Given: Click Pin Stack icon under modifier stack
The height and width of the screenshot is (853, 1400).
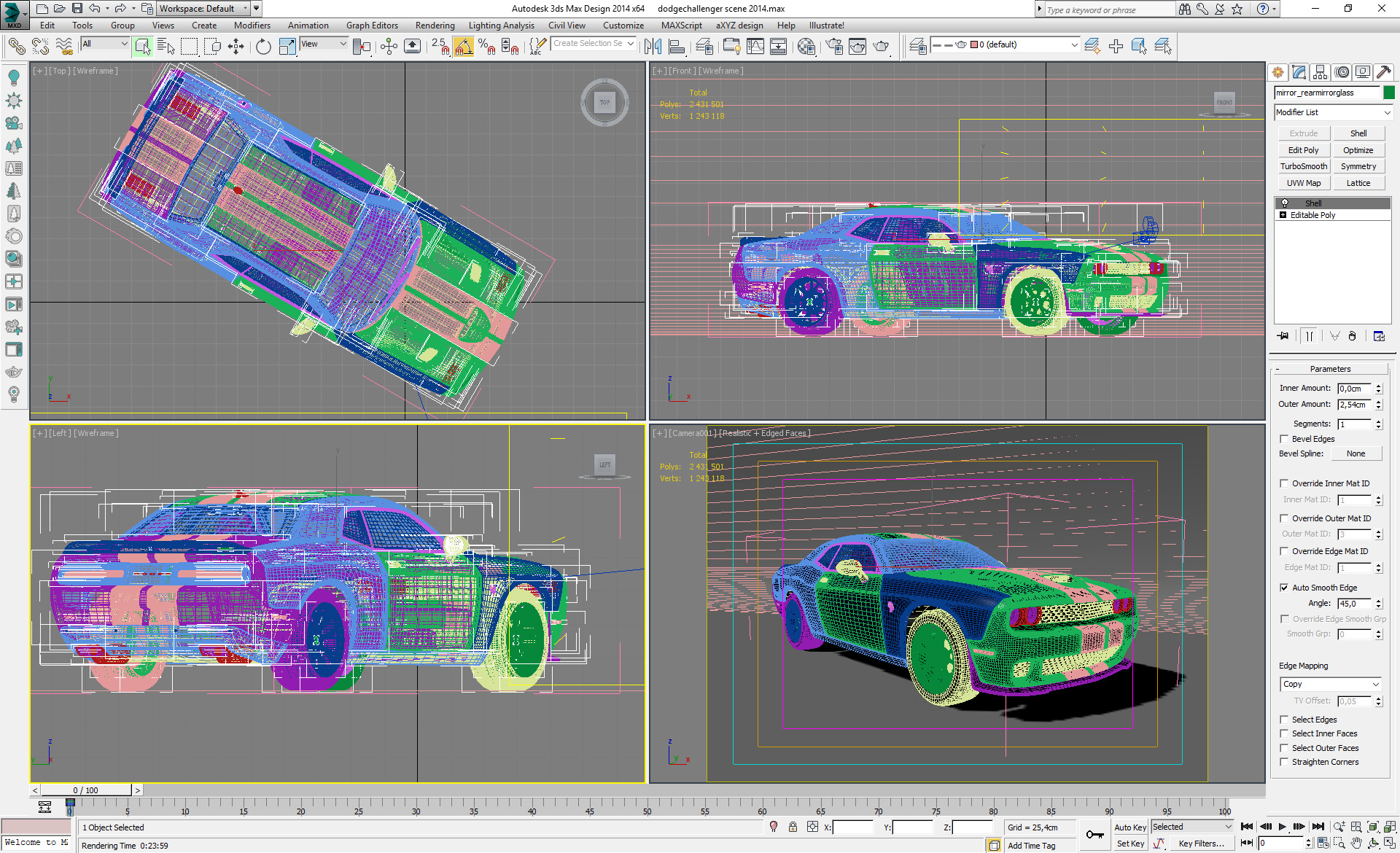Looking at the screenshot, I should pyautogui.click(x=1283, y=336).
